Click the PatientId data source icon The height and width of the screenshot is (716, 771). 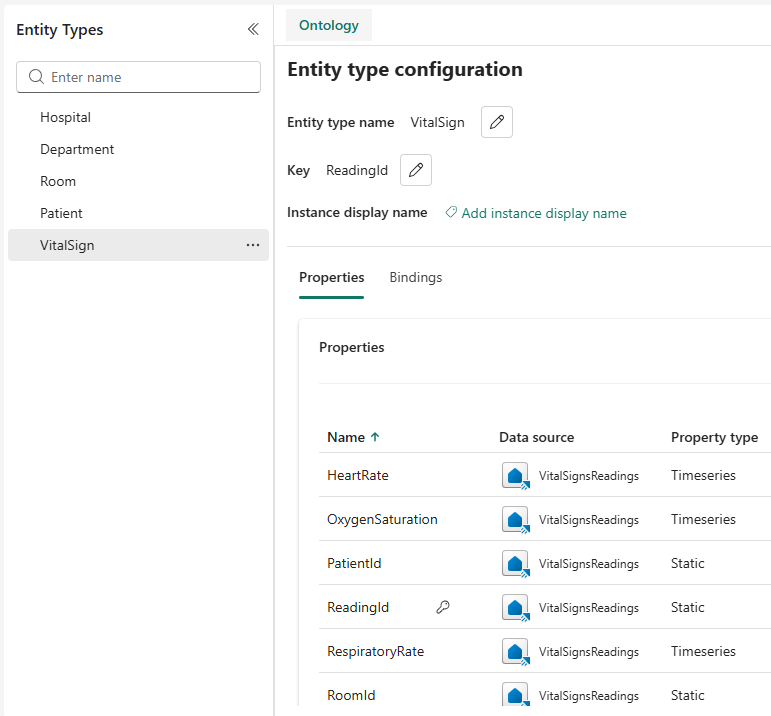(515, 564)
